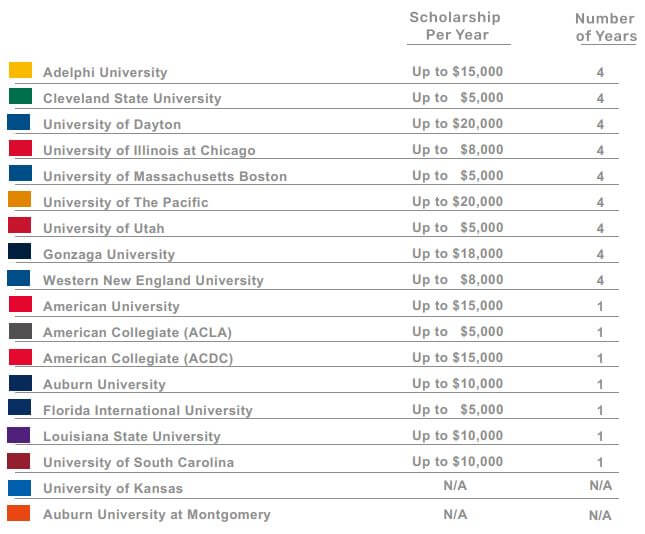The width and height of the screenshot is (645, 534).
Task: Select the maroon University of South Carolina swatch
Action: tap(20, 461)
